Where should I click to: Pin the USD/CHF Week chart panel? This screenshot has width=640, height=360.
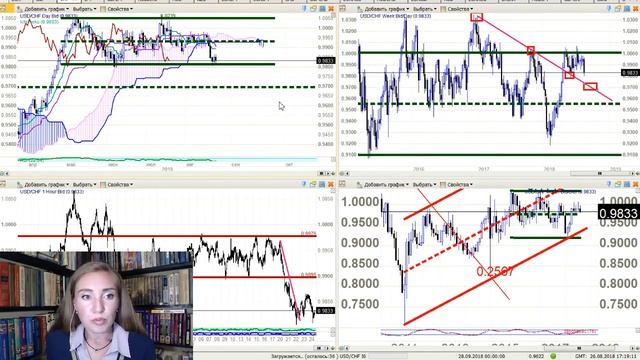pos(609,9)
